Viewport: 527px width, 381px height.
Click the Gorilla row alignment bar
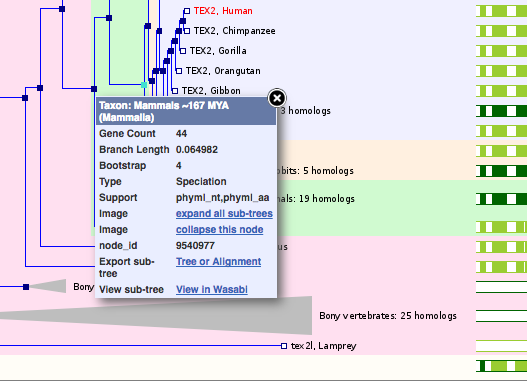(501, 51)
